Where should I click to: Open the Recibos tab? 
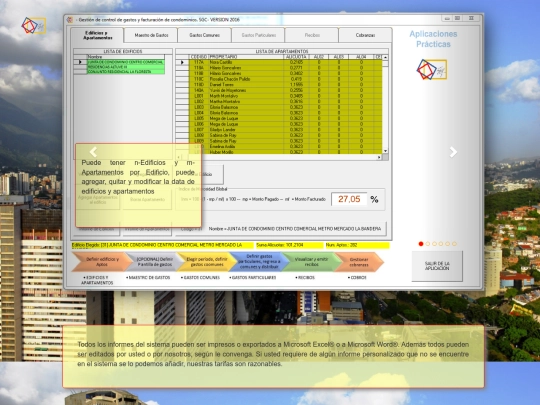[312, 35]
